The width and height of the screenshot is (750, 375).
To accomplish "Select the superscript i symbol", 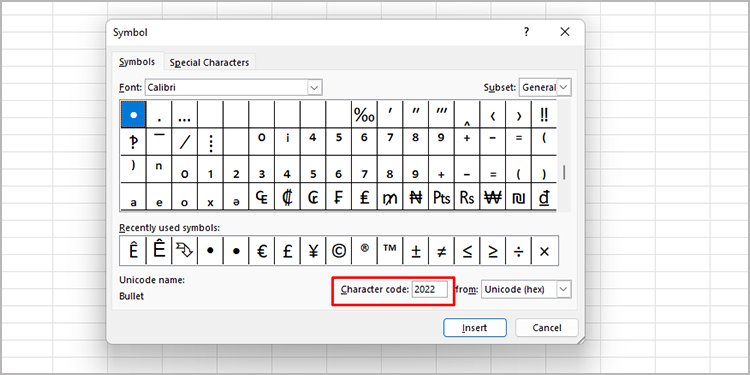I will 287,142.
